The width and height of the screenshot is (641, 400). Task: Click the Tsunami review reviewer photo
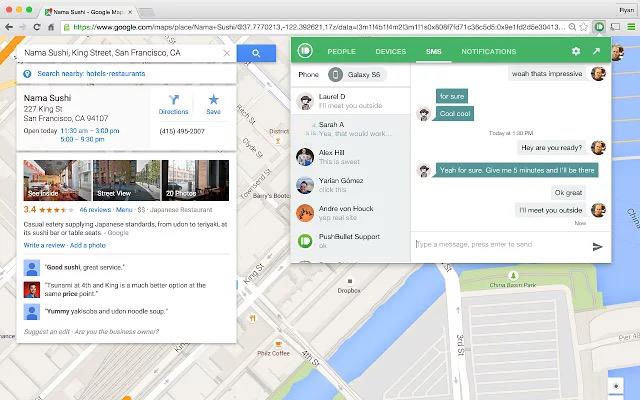32,290
